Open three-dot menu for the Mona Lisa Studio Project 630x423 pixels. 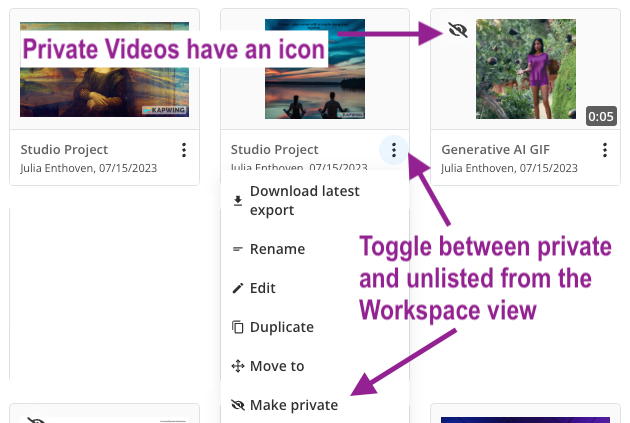[184, 150]
